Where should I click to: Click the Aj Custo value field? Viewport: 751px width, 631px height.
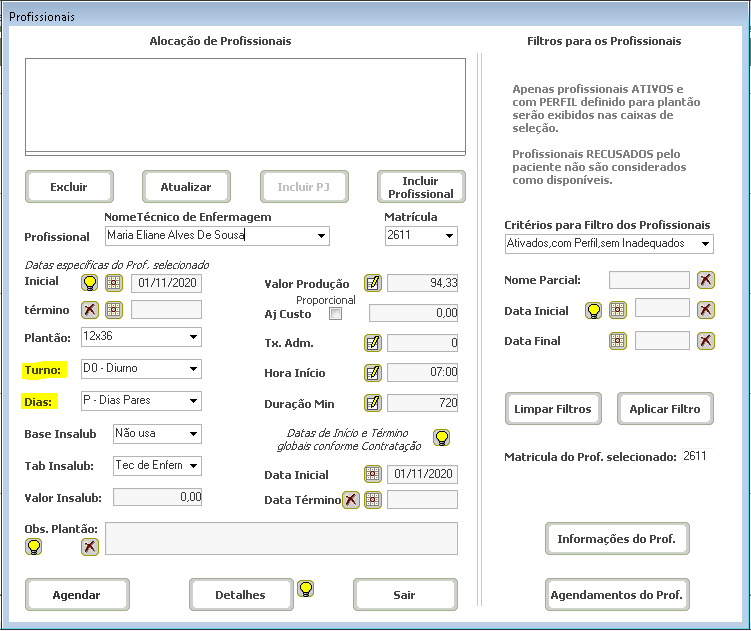413,313
